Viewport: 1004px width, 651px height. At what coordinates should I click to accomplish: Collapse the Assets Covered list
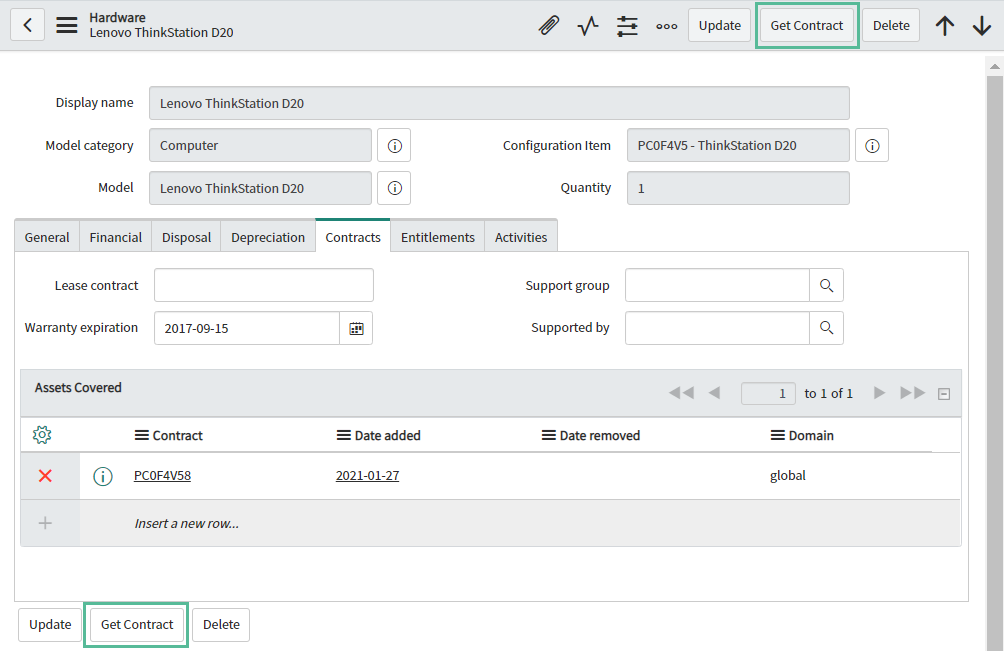(944, 394)
